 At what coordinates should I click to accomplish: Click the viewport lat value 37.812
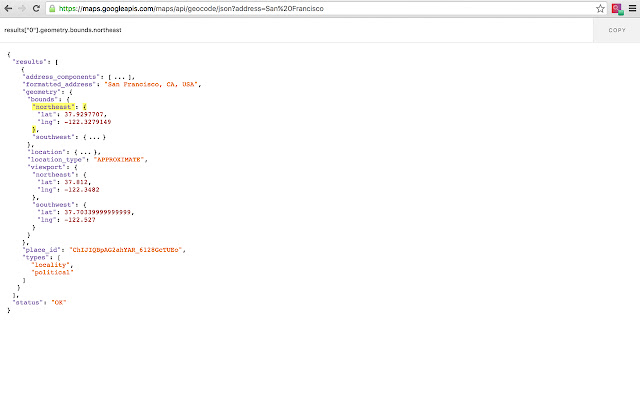point(76,182)
